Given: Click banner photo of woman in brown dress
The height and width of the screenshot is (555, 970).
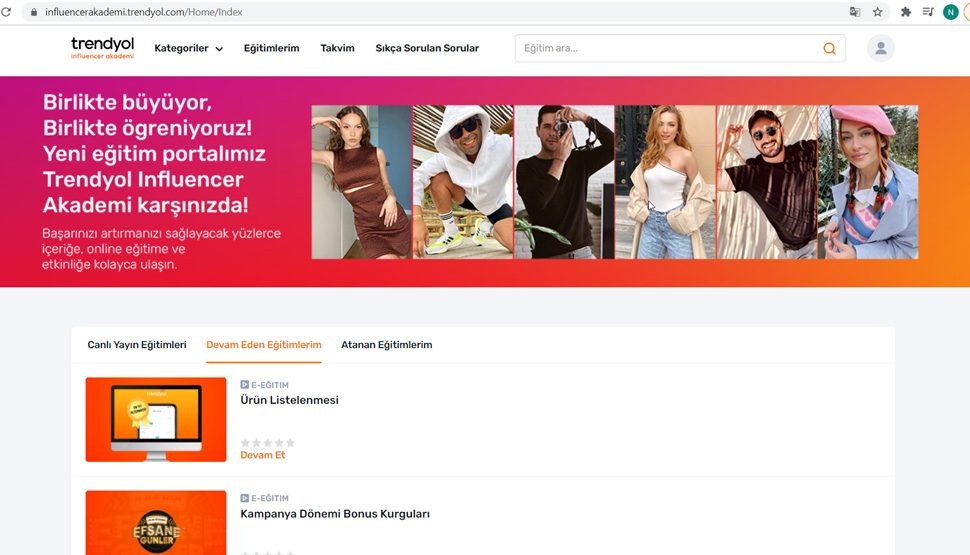Looking at the screenshot, I should point(361,182).
